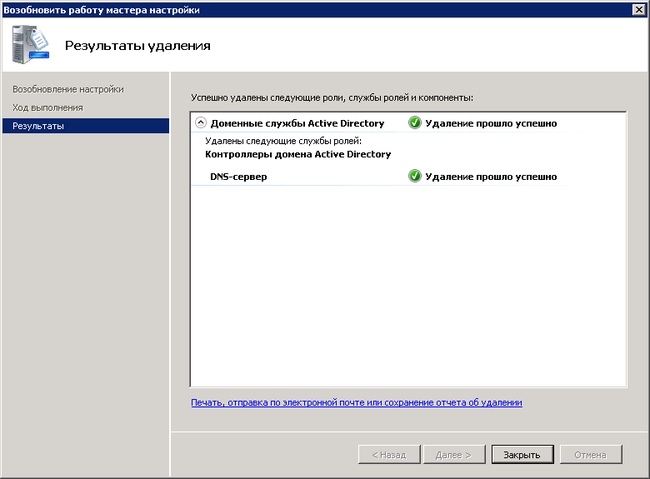Image resolution: width=650 pixels, height=479 pixels.
Task: Select the Возобновление настройки step
Action: pyautogui.click(x=68, y=89)
